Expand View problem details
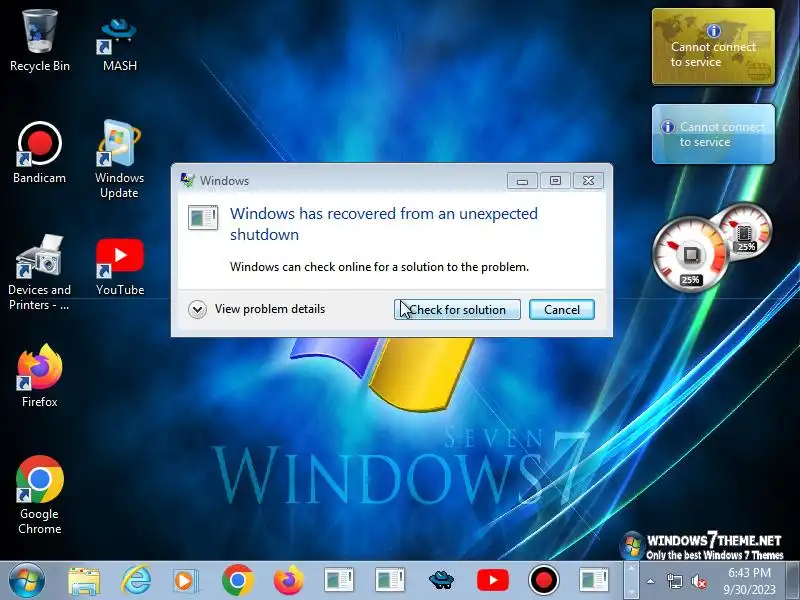The height and width of the screenshot is (600, 800). tap(257, 309)
